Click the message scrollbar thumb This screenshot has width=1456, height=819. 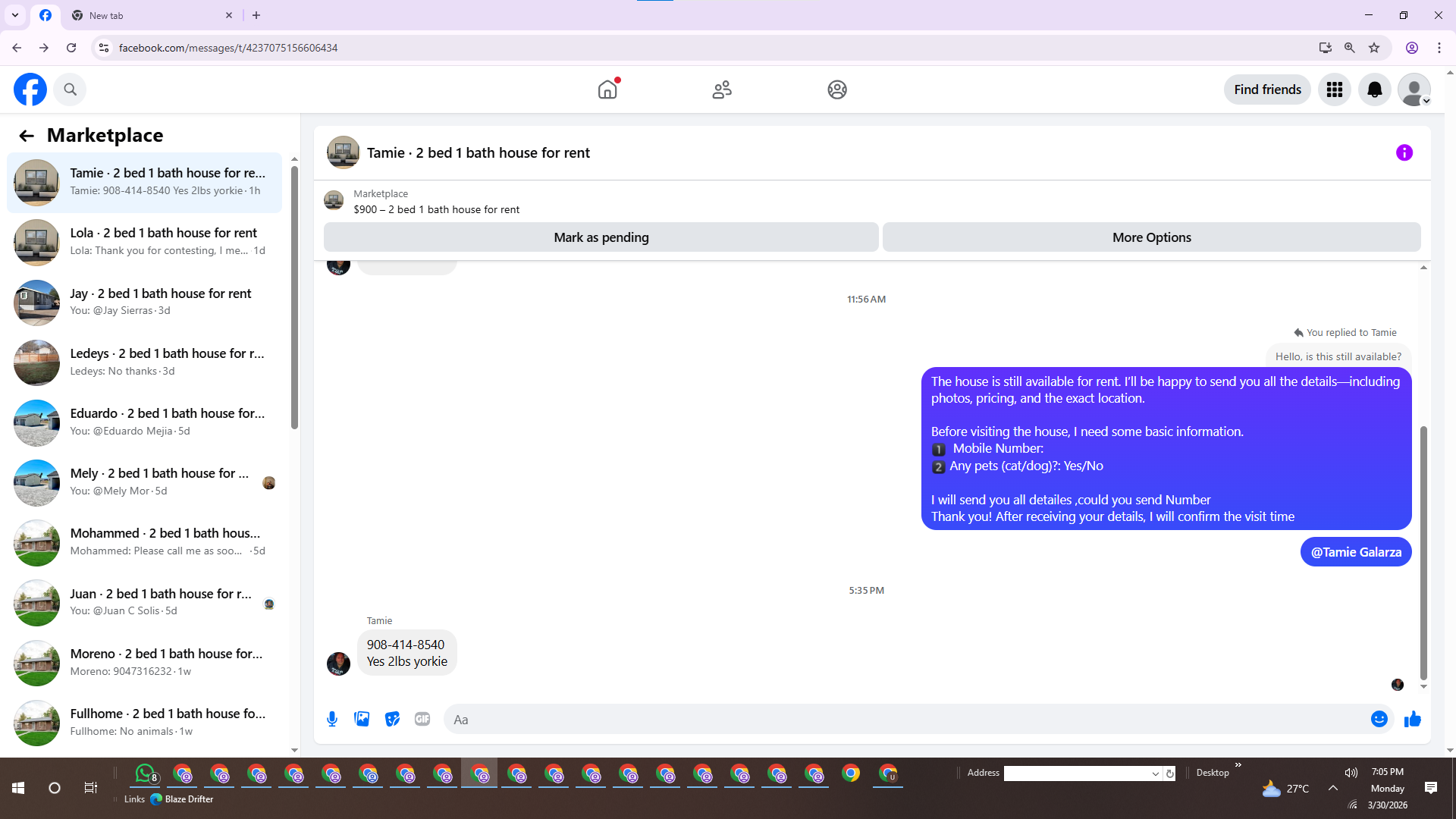pyautogui.click(x=1423, y=554)
